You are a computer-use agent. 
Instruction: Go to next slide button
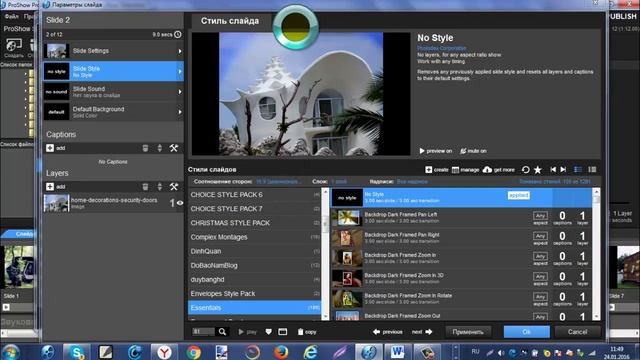[422, 332]
